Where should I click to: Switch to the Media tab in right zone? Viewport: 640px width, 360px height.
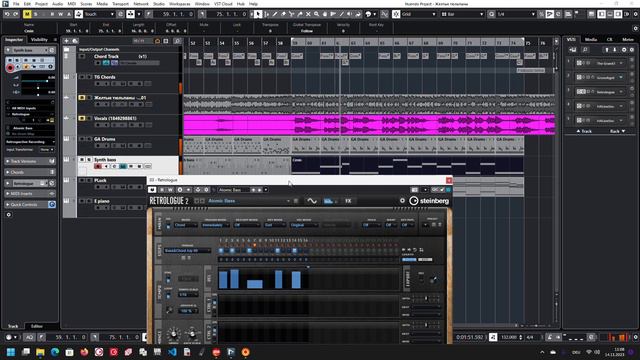coord(591,40)
